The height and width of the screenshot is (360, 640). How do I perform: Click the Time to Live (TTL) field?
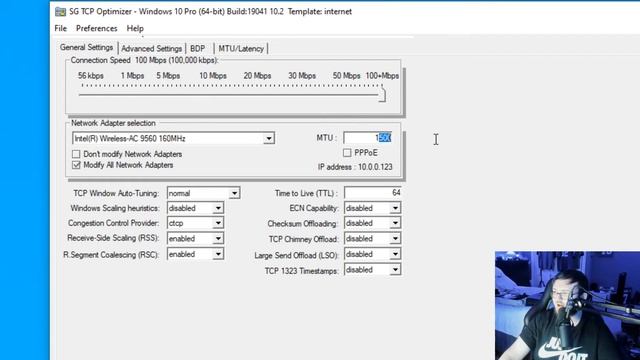(x=373, y=193)
